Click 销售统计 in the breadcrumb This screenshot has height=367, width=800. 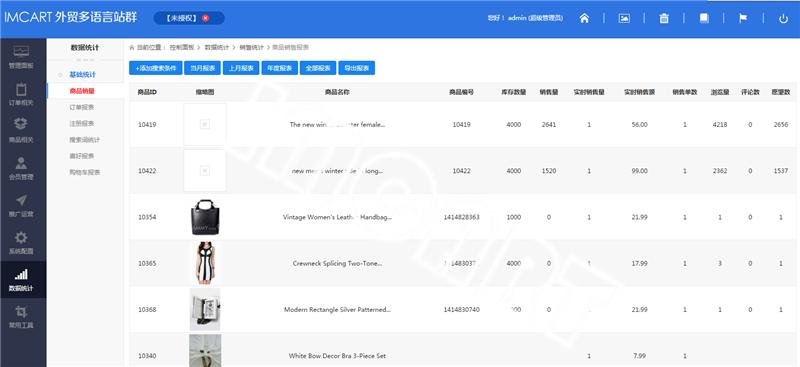click(x=252, y=47)
